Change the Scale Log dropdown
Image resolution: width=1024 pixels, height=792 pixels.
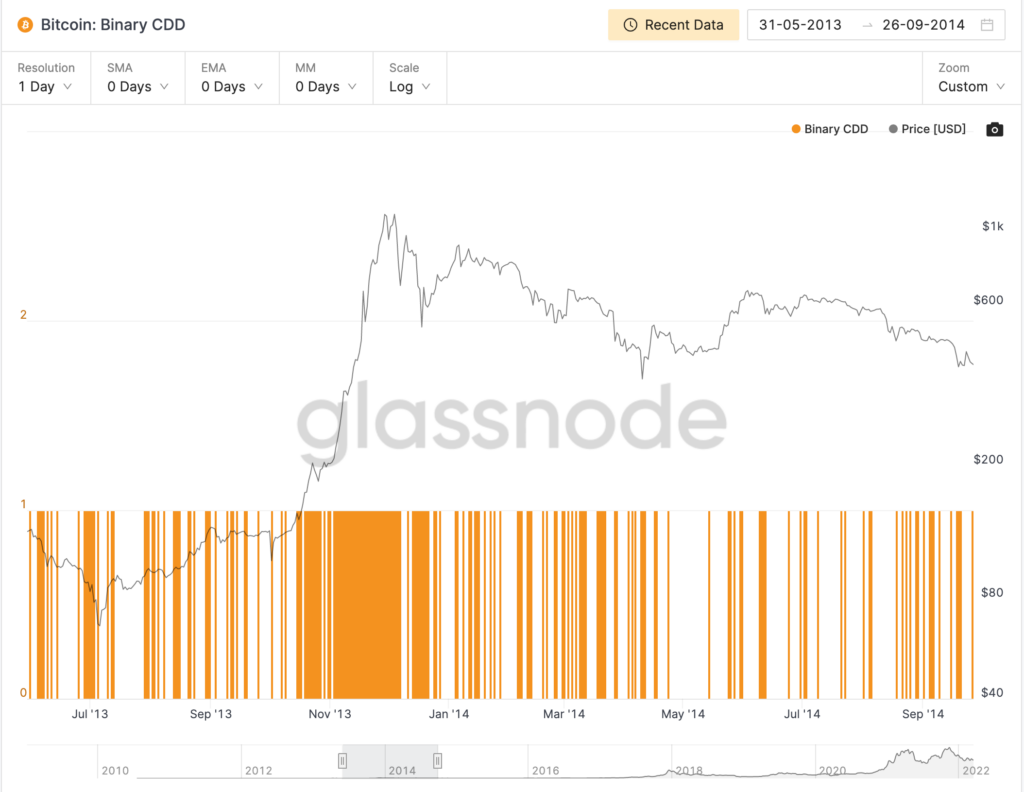410,87
